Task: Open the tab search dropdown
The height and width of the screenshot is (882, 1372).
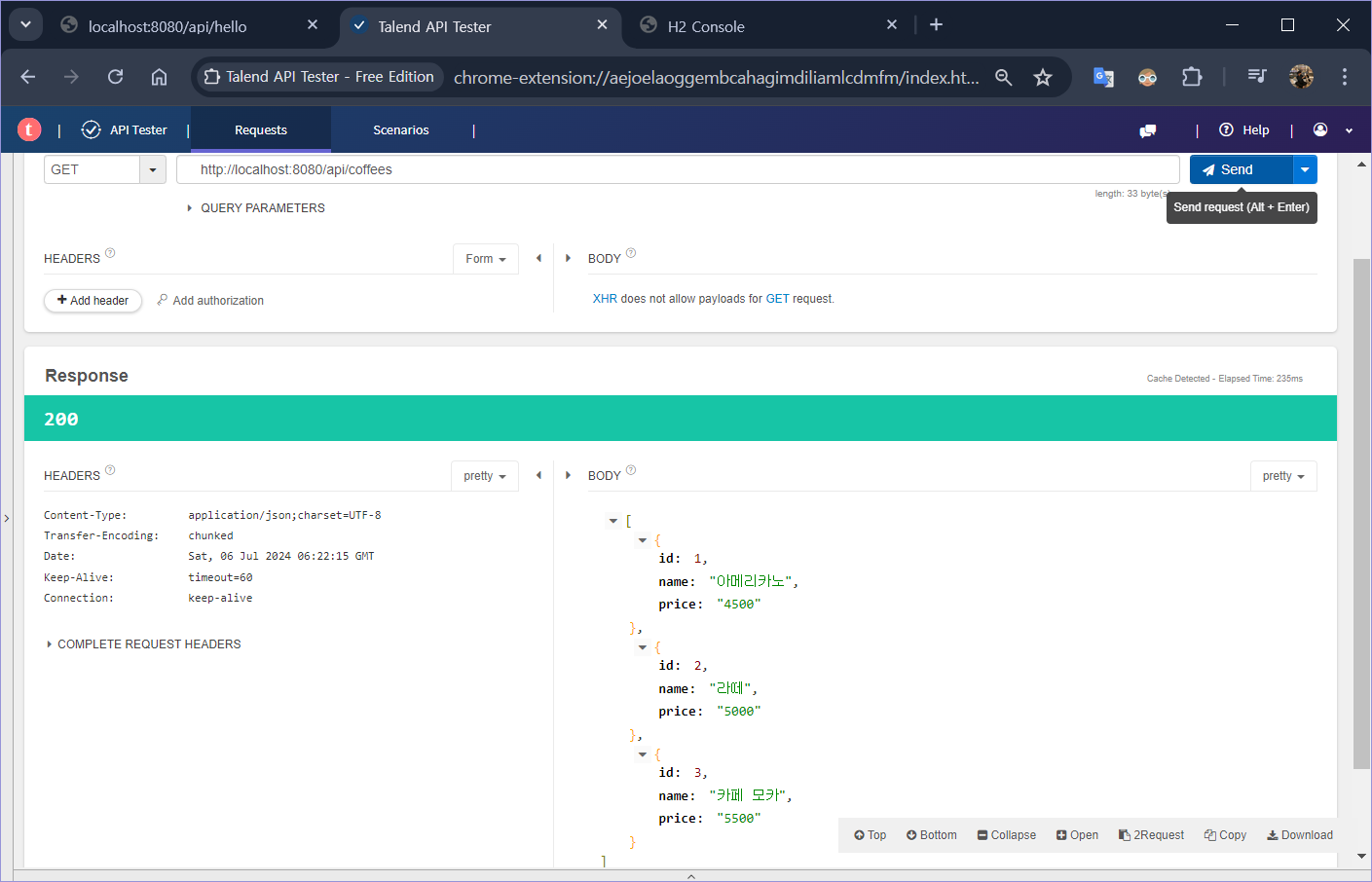Action: tap(25, 25)
